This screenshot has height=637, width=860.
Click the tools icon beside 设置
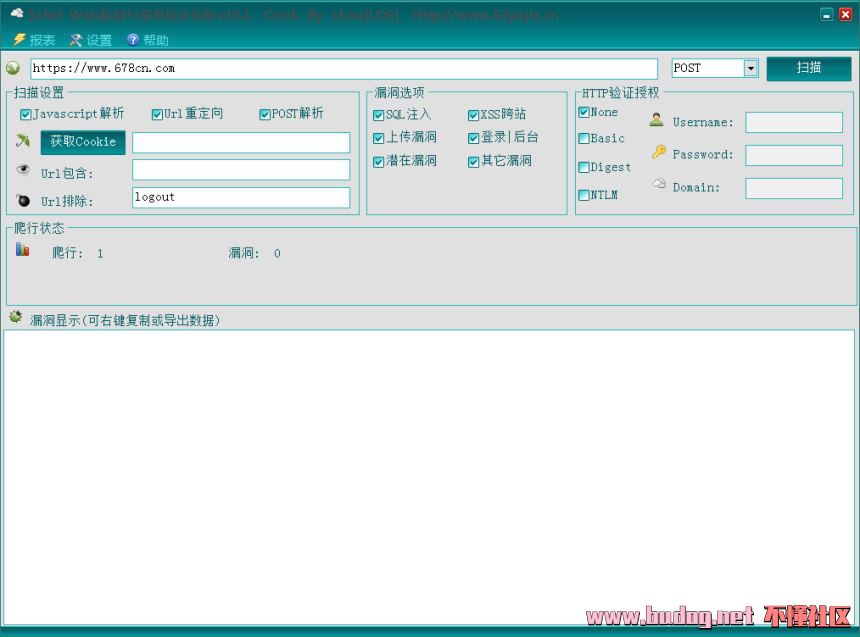point(76,40)
